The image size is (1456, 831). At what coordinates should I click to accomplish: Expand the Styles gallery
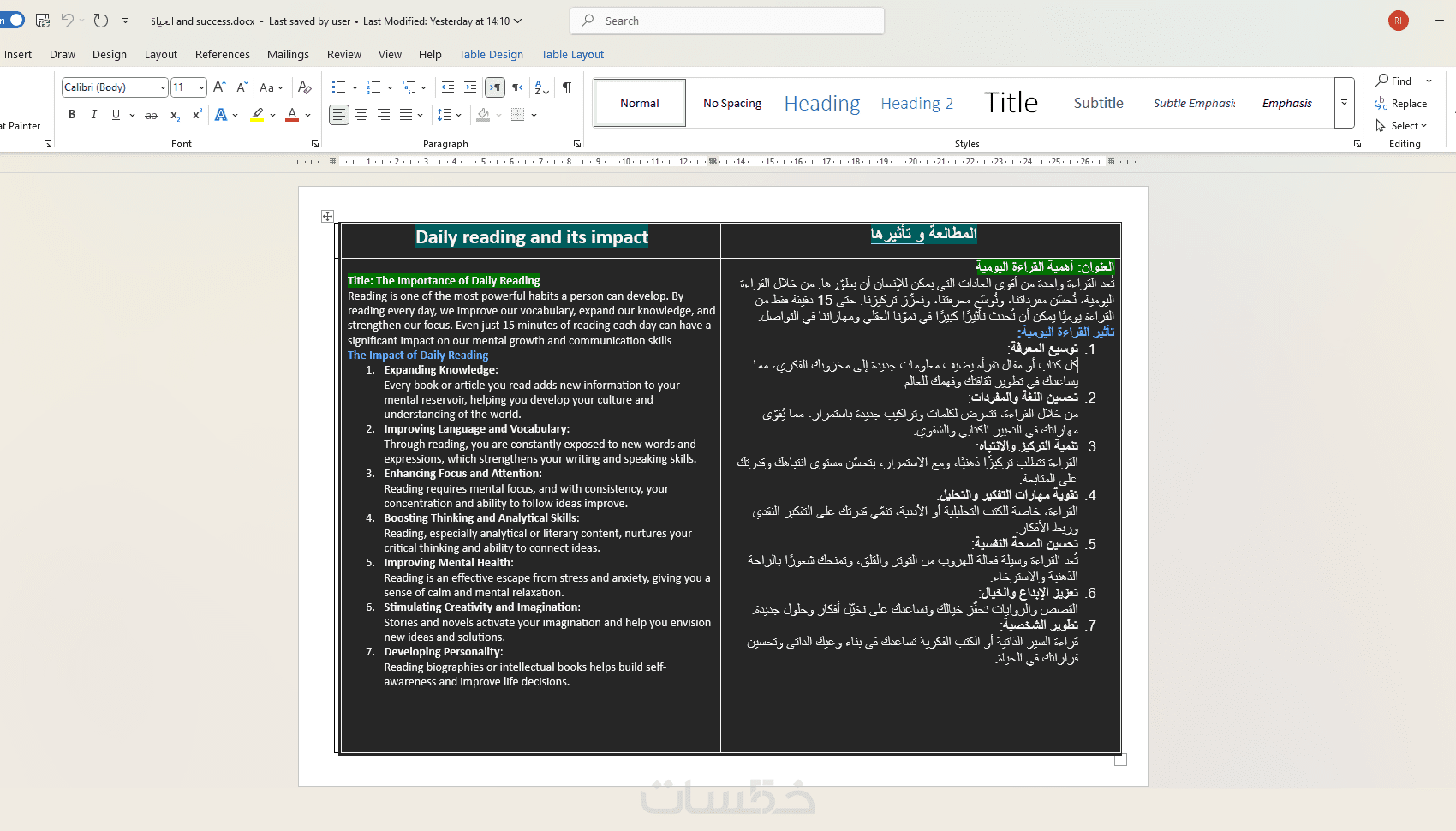click(x=1344, y=103)
